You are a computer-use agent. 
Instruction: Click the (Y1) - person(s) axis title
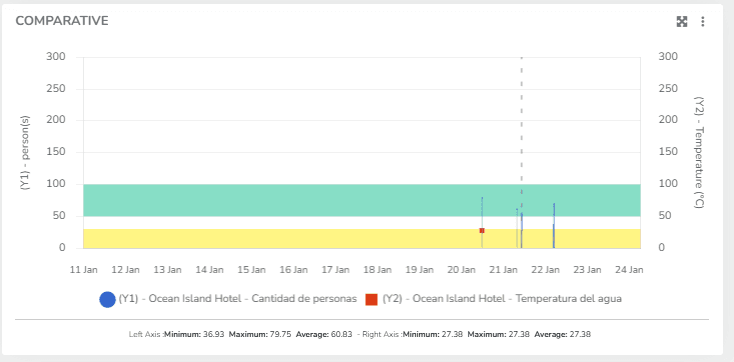click(25, 153)
